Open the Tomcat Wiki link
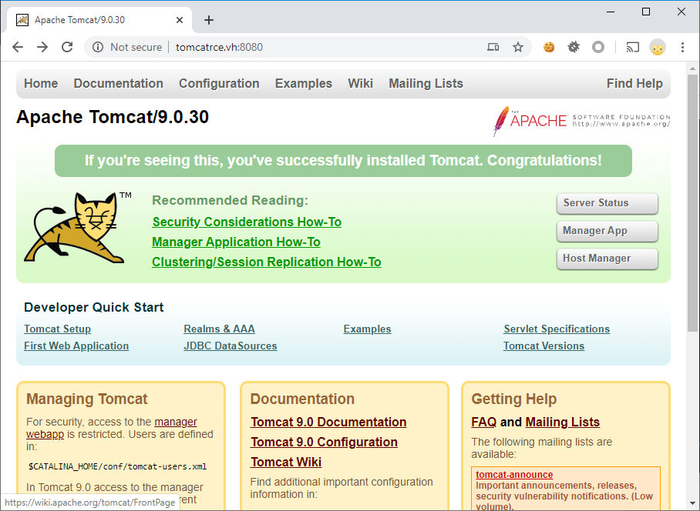This screenshot has width=700, height=511. coord(286,462)
